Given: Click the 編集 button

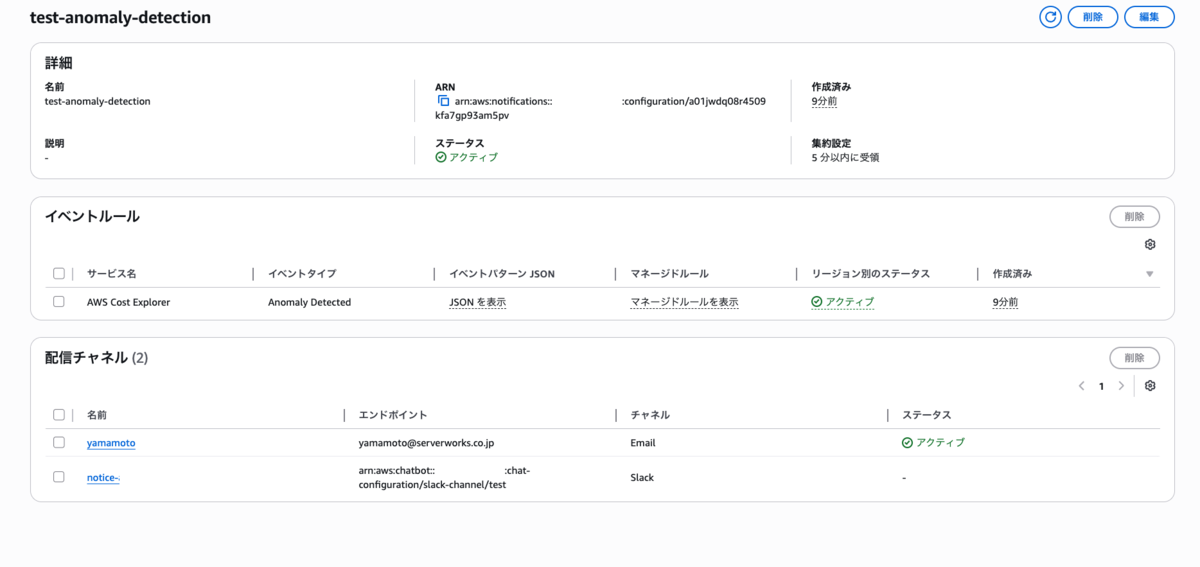Looking at the screenshot, I should (x=1149, y=17).
